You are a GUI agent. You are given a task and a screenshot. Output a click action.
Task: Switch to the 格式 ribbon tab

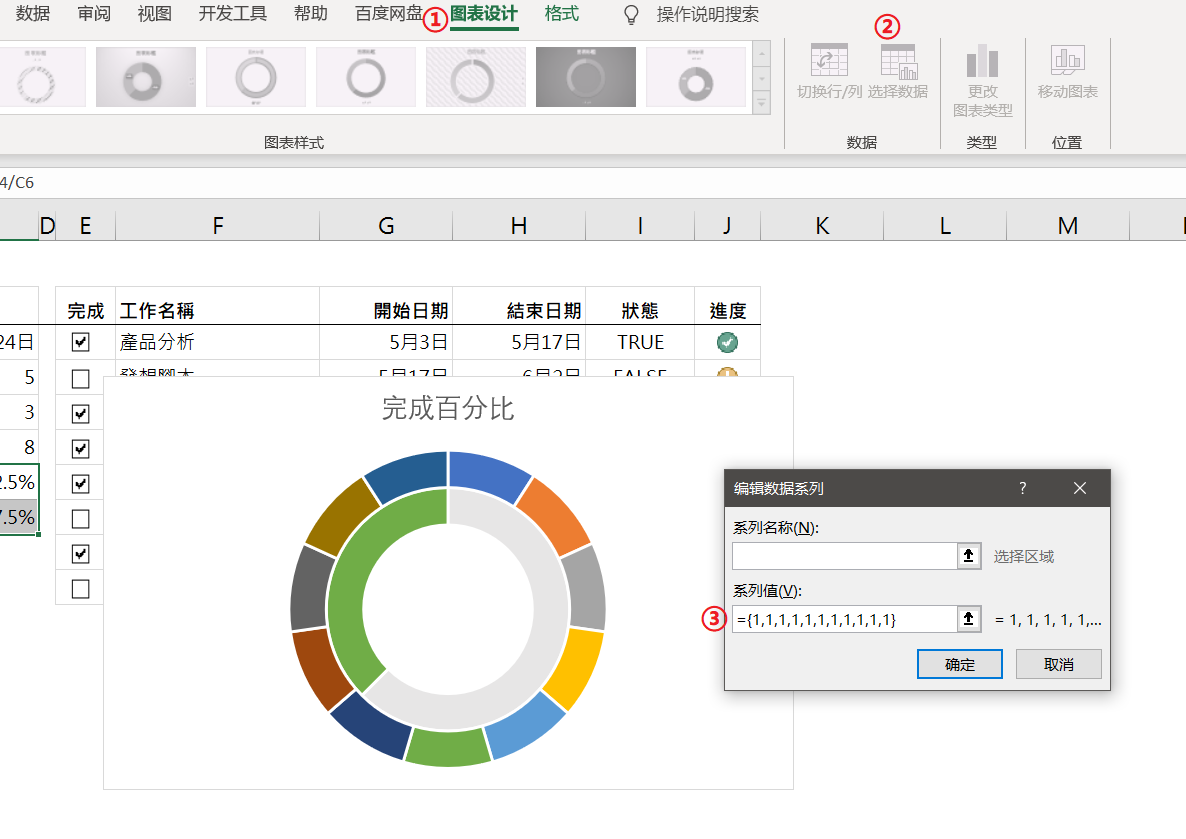point(562,14)
